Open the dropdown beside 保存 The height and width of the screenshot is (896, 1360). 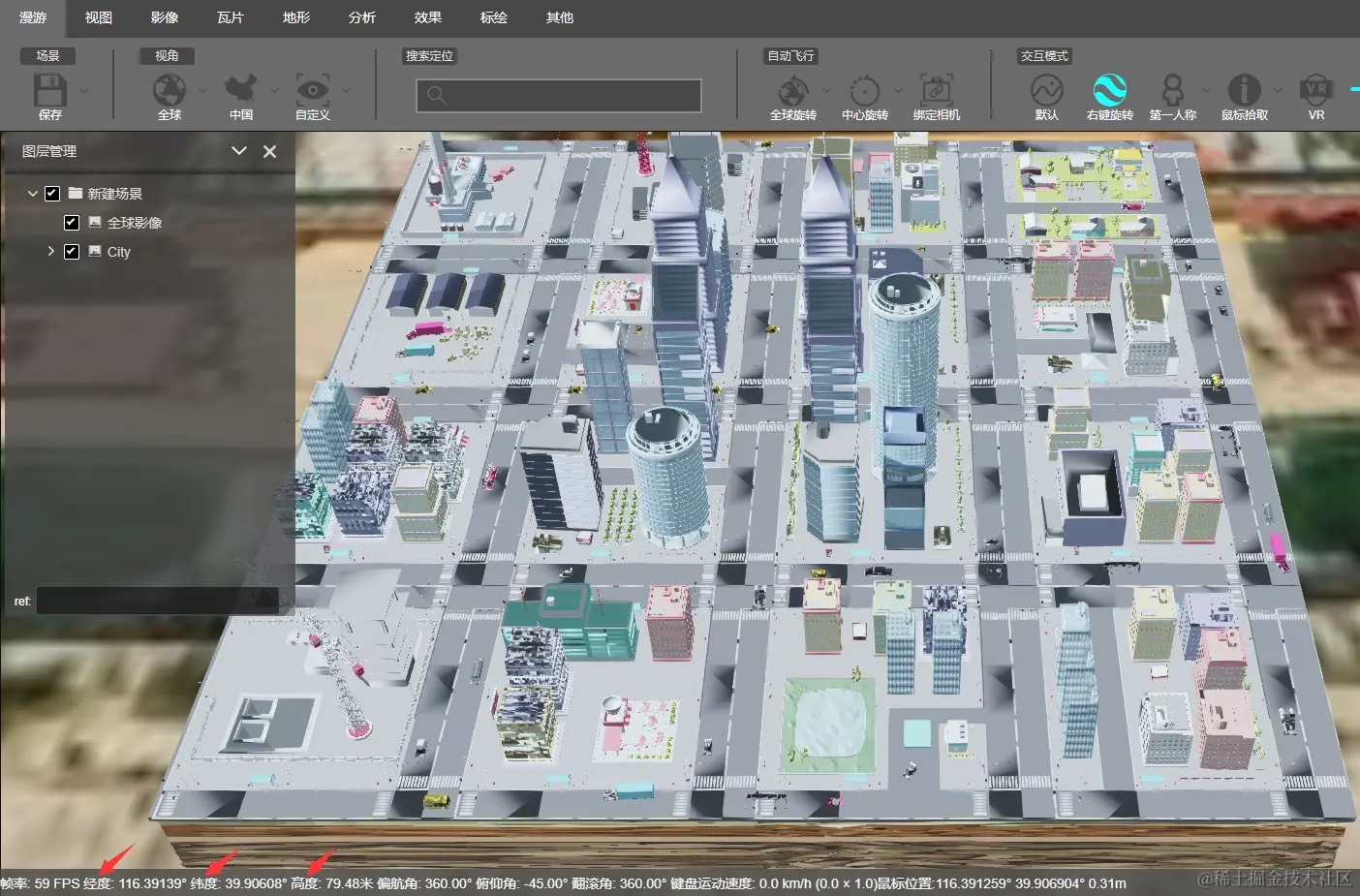84,90
